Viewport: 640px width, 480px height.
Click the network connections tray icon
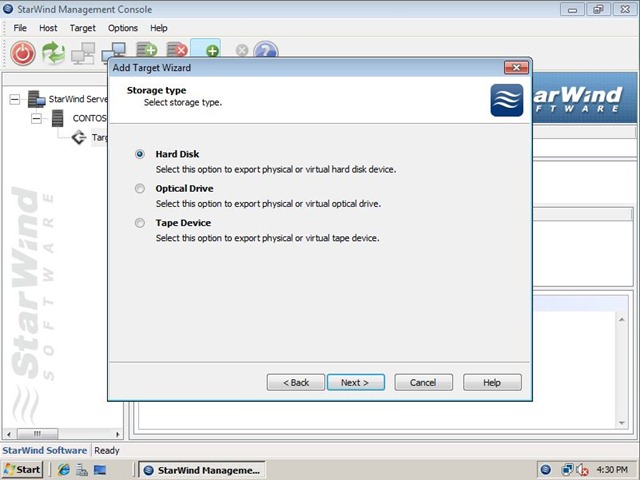[x=567, y=470]
